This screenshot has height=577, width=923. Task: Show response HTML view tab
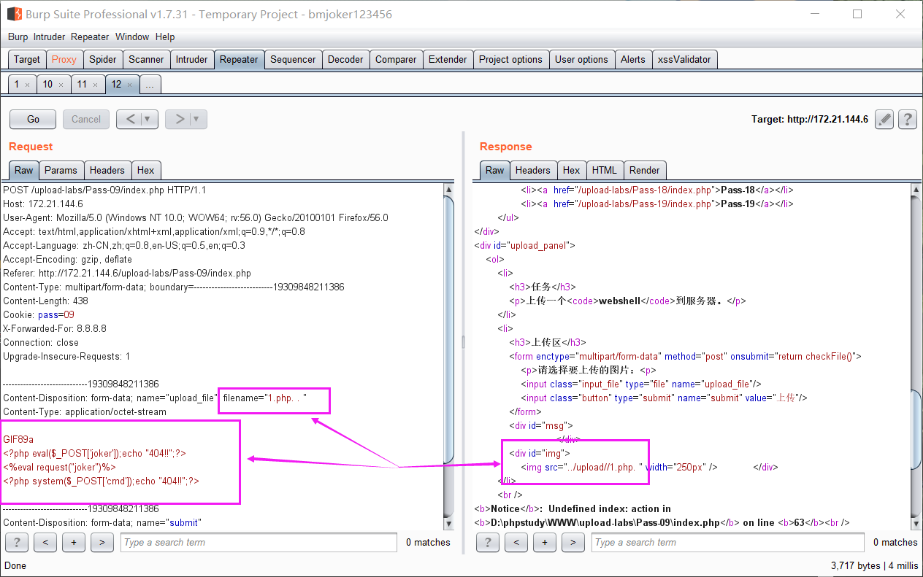coord(604,170)
